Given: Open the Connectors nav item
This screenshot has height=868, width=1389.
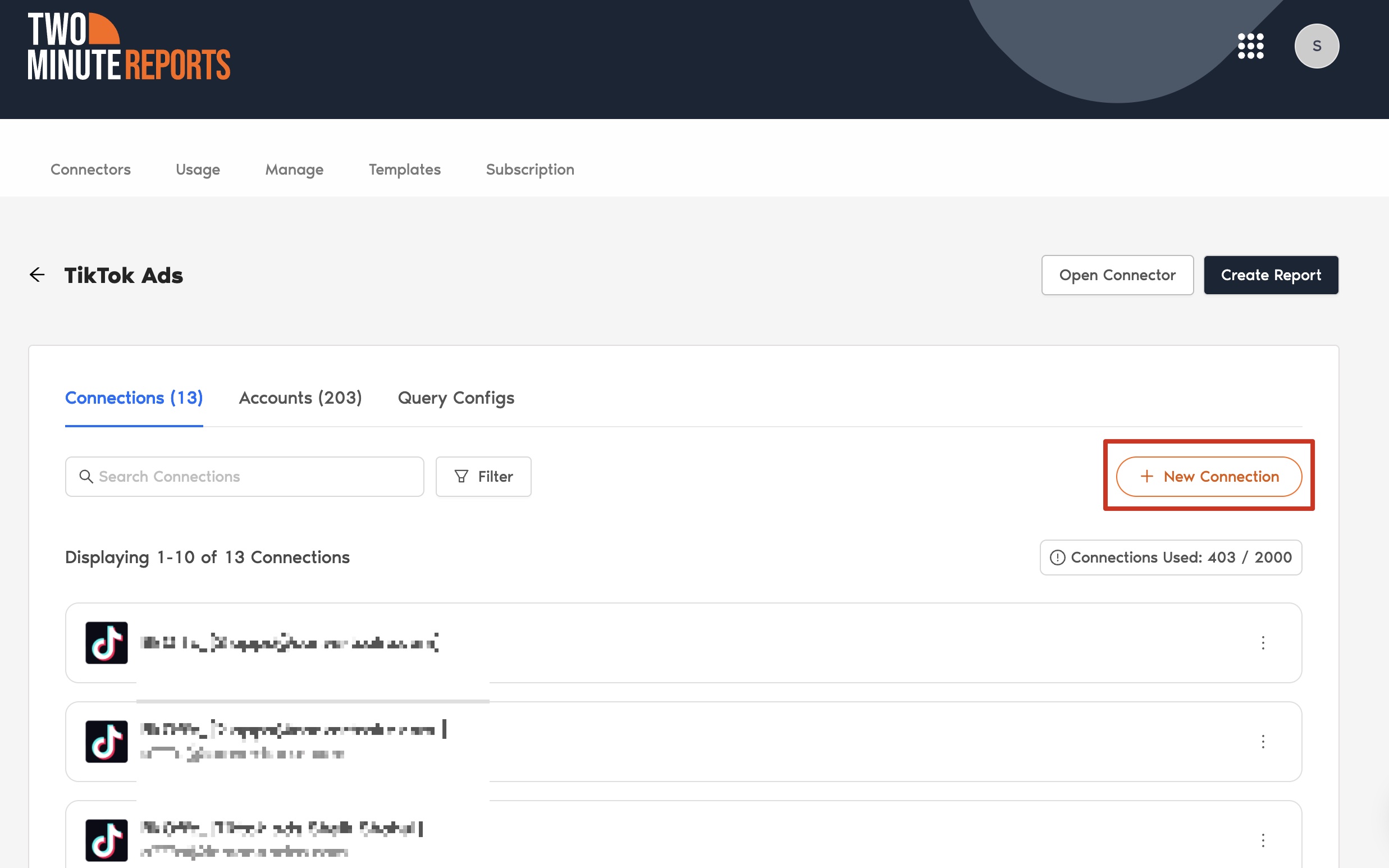Looking at the screenshot, I should (91, 170).
